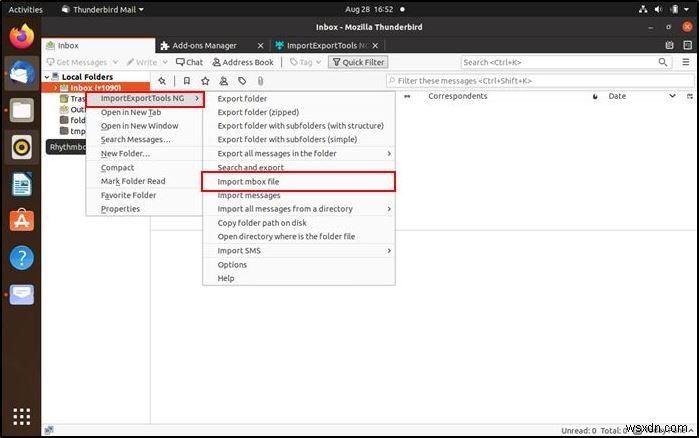
Task: Open Thunderbird Mail app menu arrow
Action: [141, 9]
